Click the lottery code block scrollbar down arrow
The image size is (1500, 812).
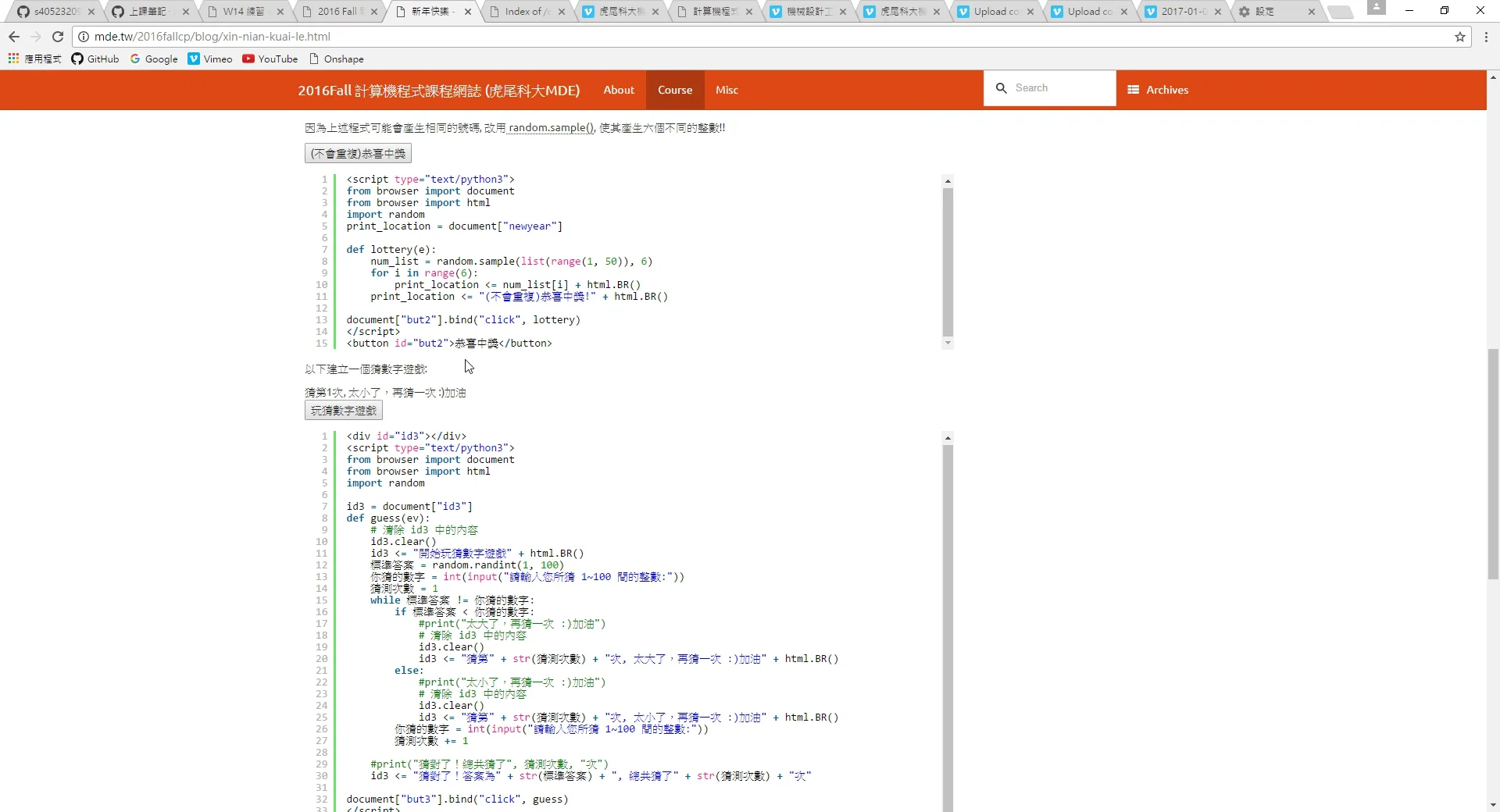(948, 343)
